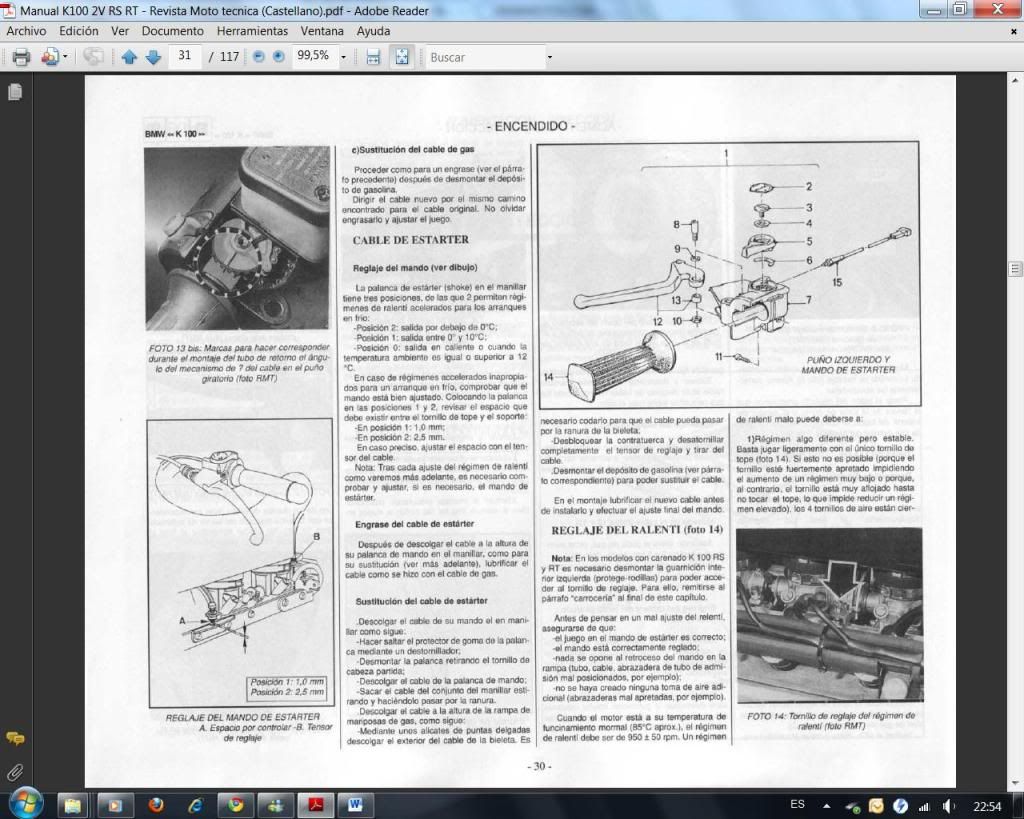Screen dimensions: 1024x819
Task: Open the zoom percentage dropdown arrow
Action: tap(344, 57)
